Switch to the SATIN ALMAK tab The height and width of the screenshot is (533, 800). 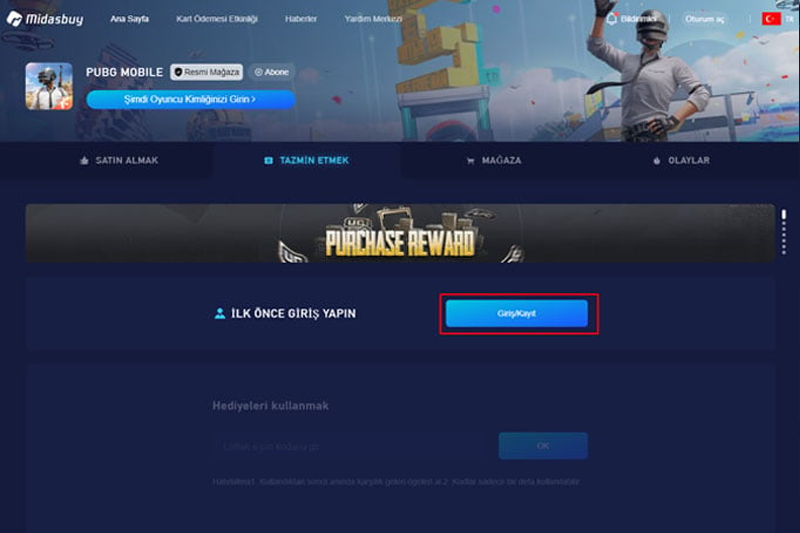(x=119, y=160)
